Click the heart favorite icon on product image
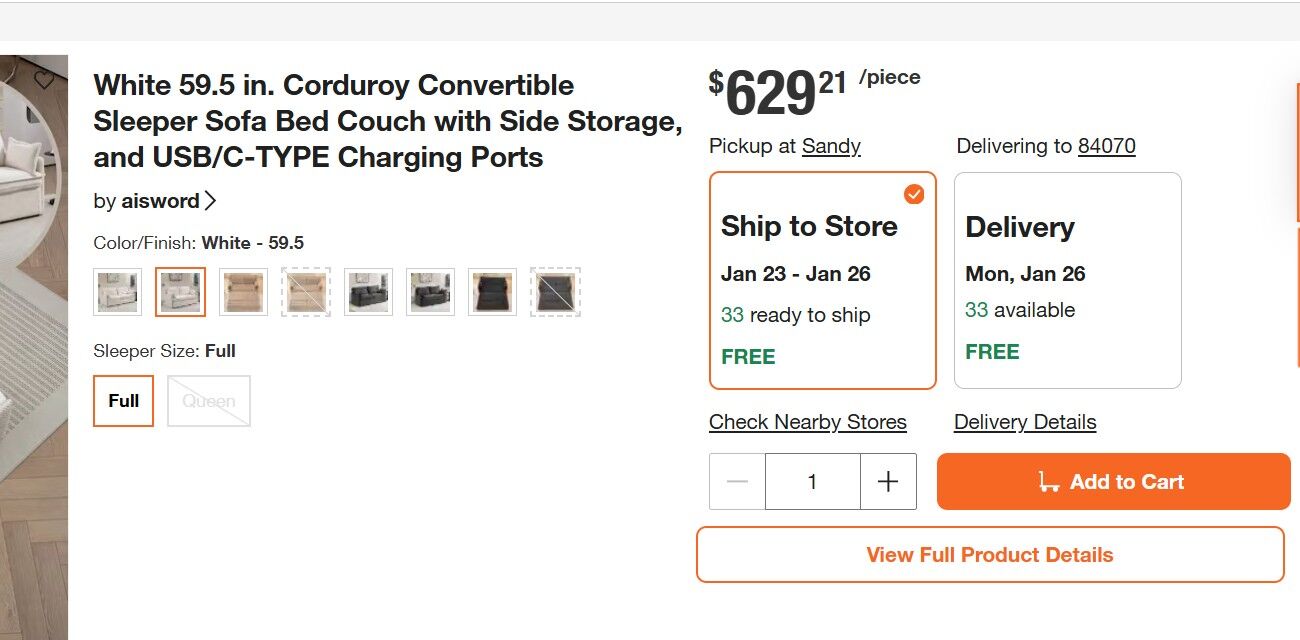The image size is (1300, 640). coord(44,79)
